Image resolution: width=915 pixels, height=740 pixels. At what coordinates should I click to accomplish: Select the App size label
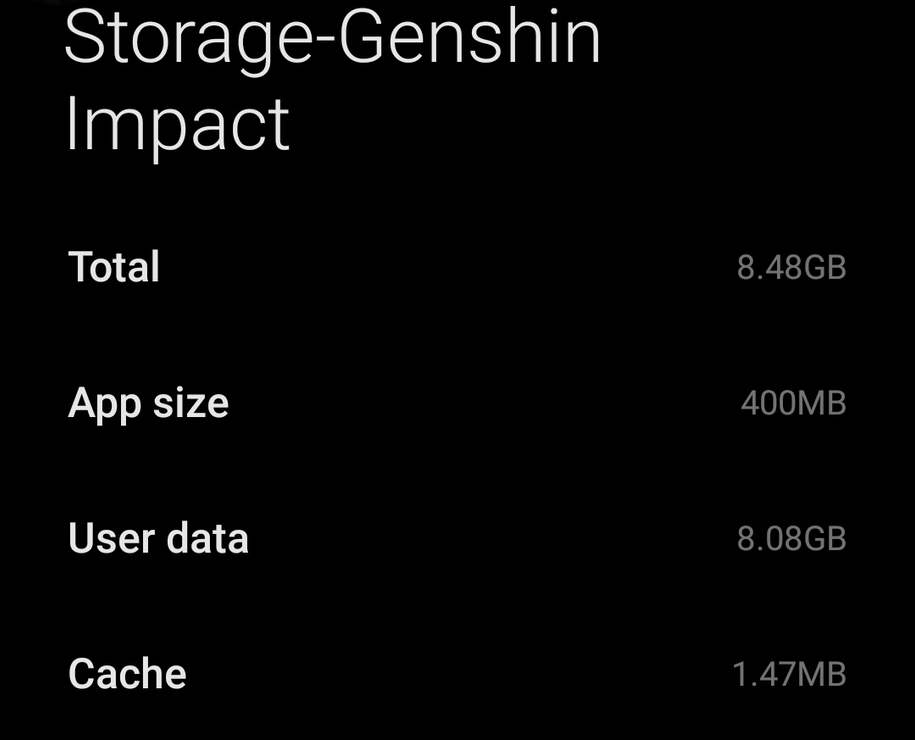(148, 404)
